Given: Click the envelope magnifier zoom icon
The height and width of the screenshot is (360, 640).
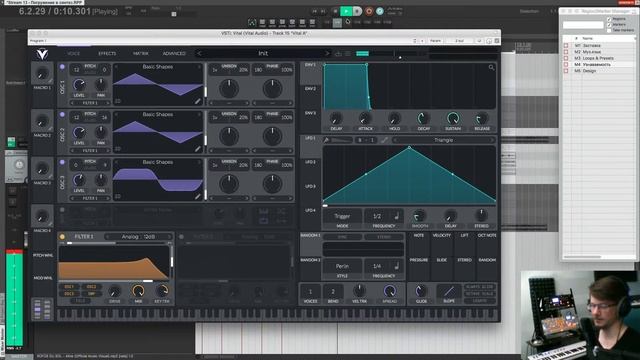Looking at the screenshot, I should click(x=491, y=68).
